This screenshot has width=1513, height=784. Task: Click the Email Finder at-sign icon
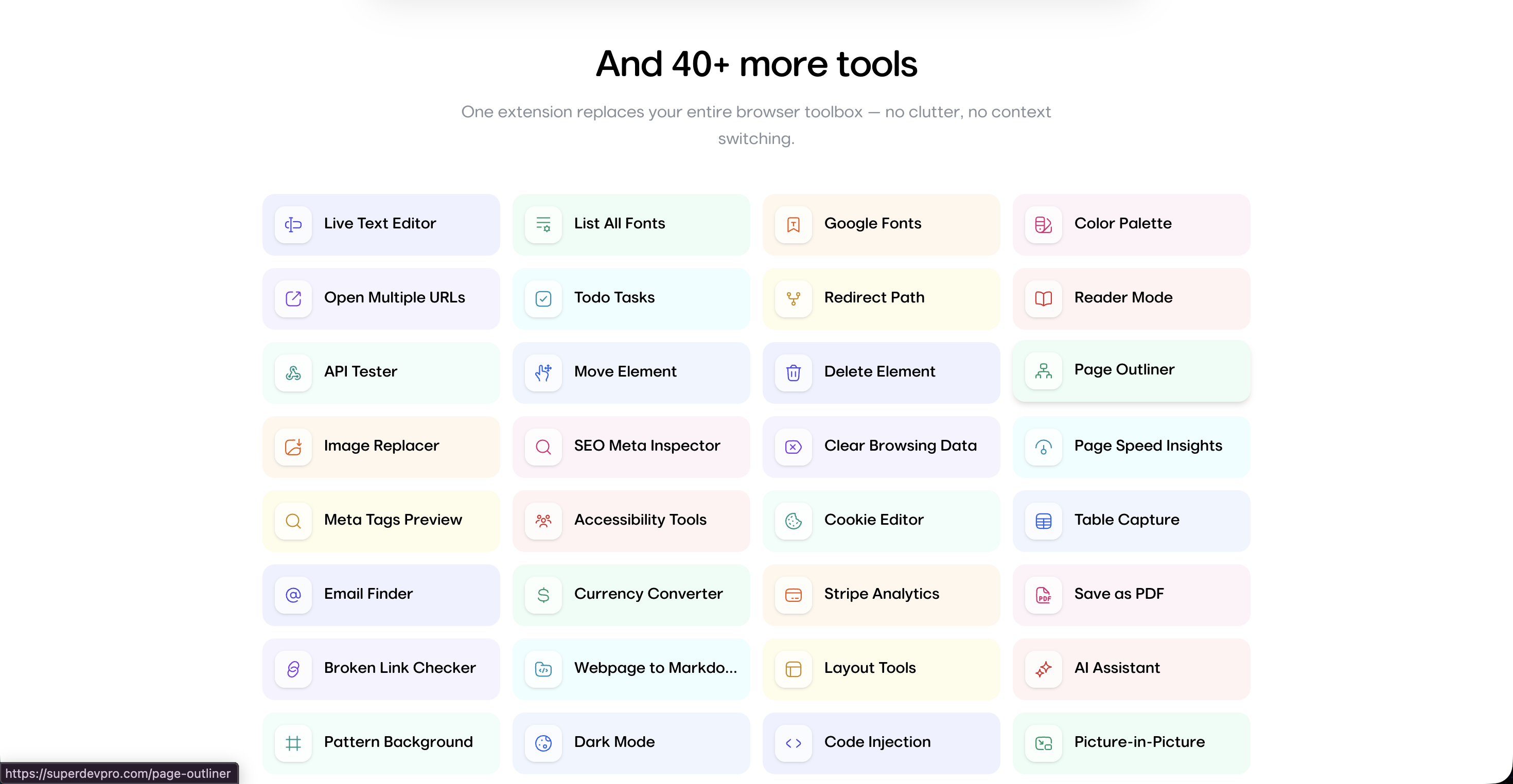tap(293, 594)
